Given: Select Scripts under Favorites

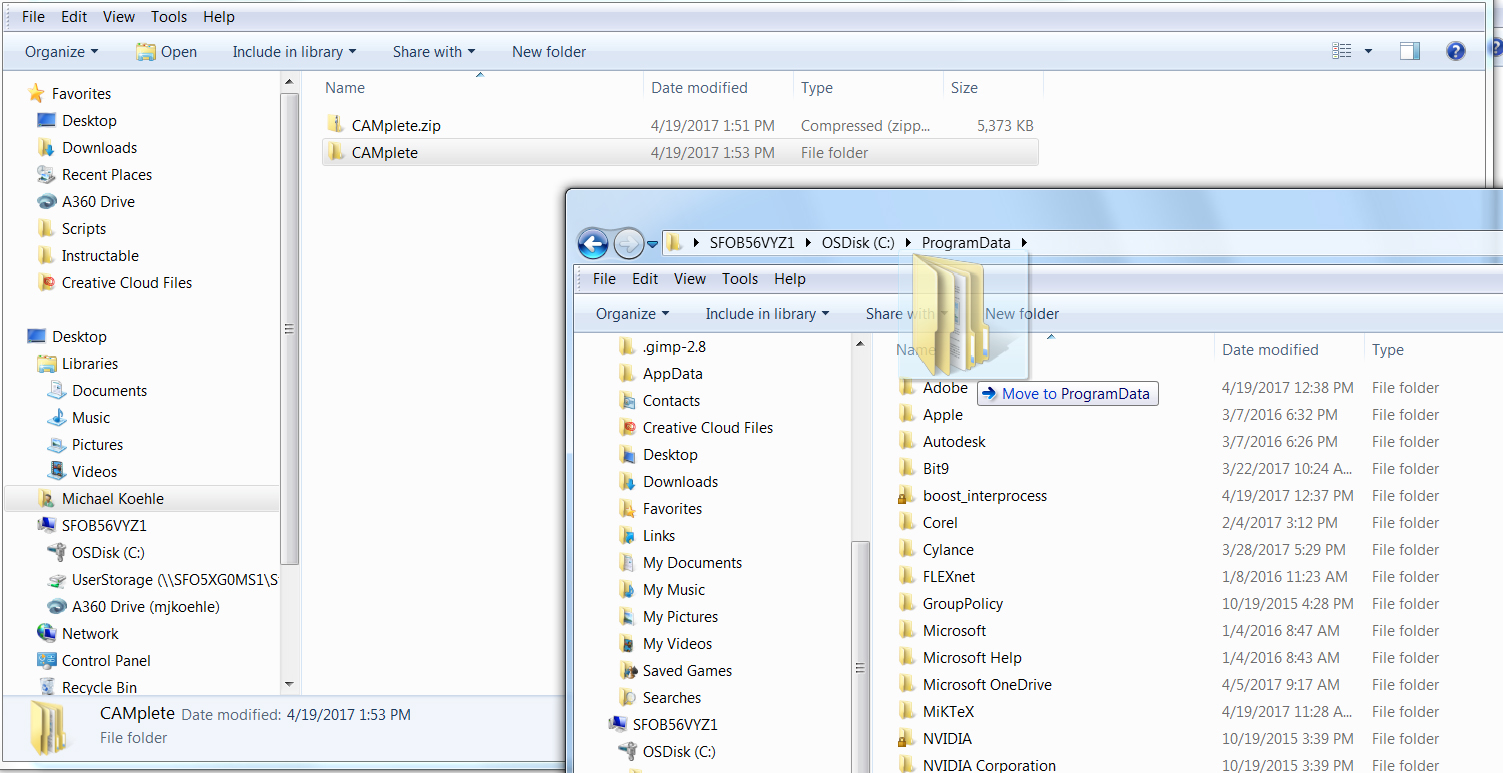Looking at the screenshot, I should point(84,228).
